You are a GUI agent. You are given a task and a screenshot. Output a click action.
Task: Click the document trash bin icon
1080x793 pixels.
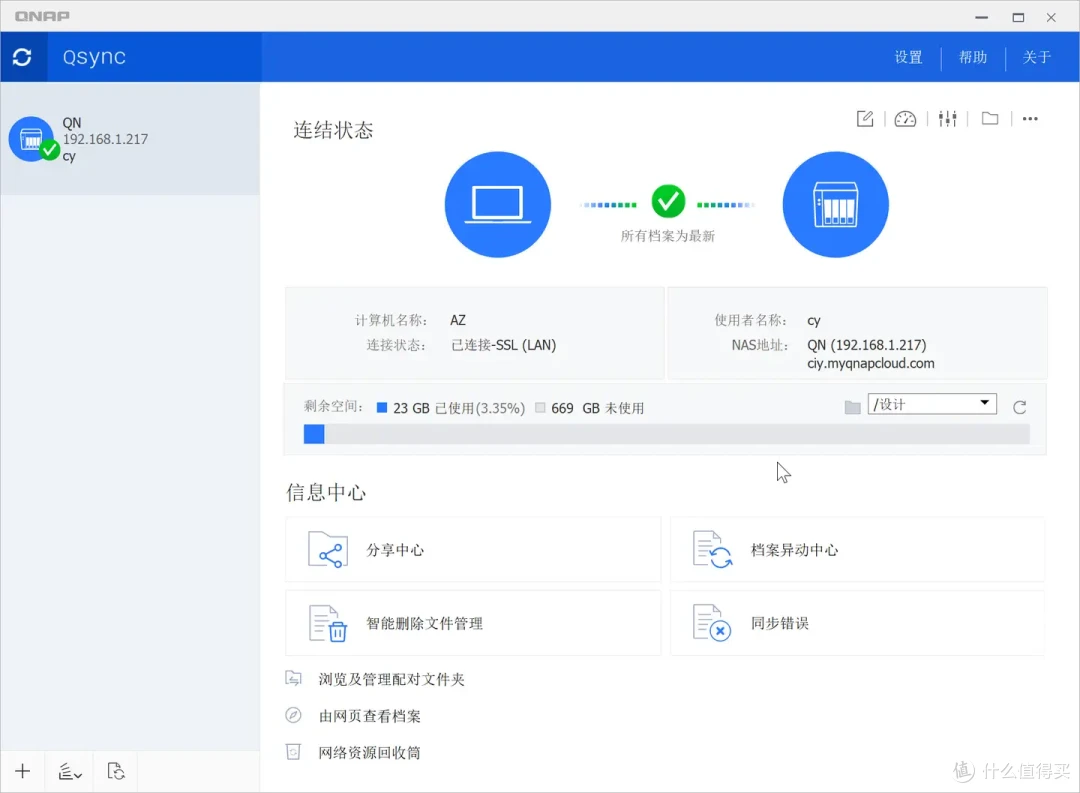click(328, 623)
